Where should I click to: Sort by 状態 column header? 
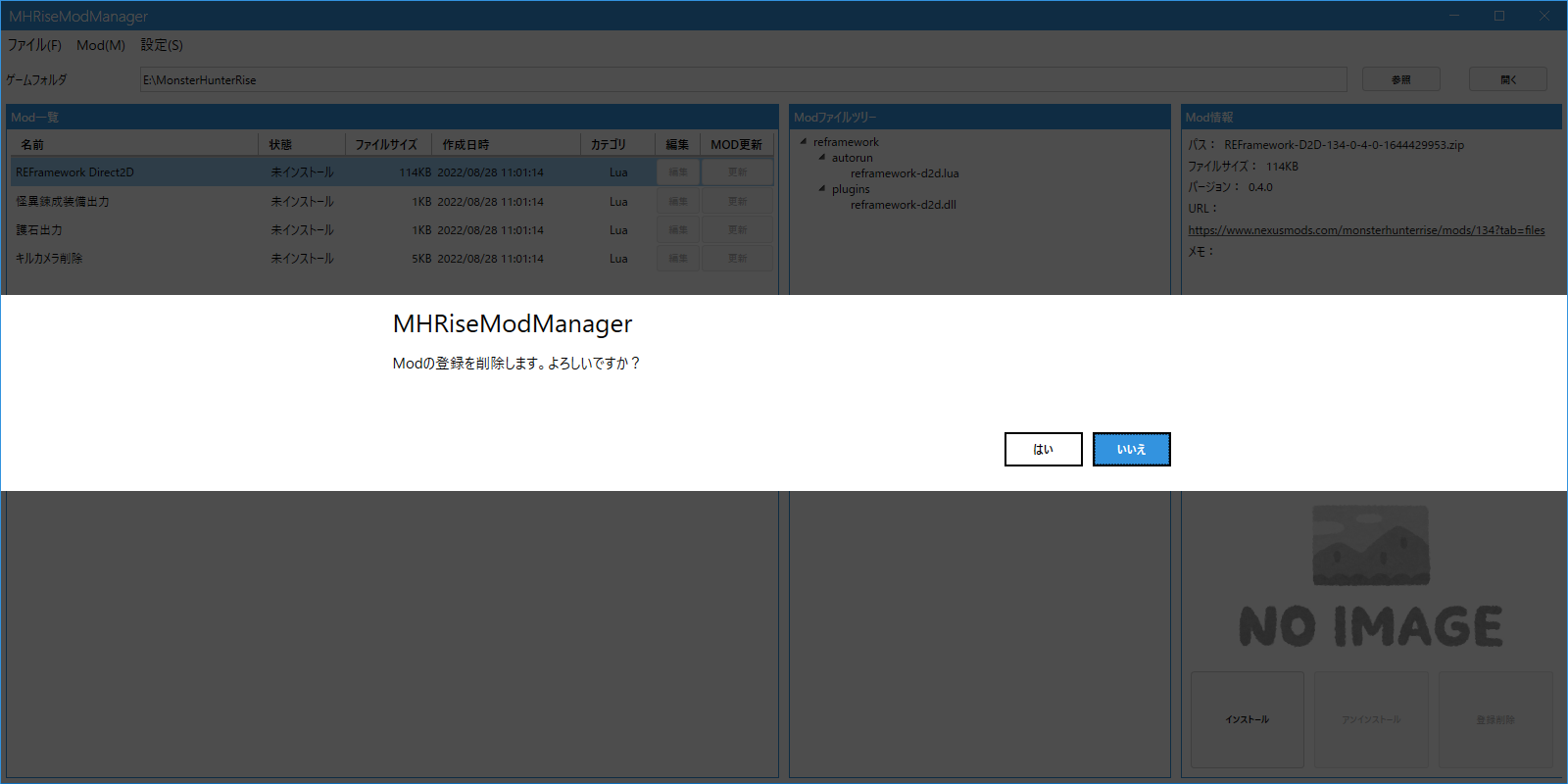point(302,144)
